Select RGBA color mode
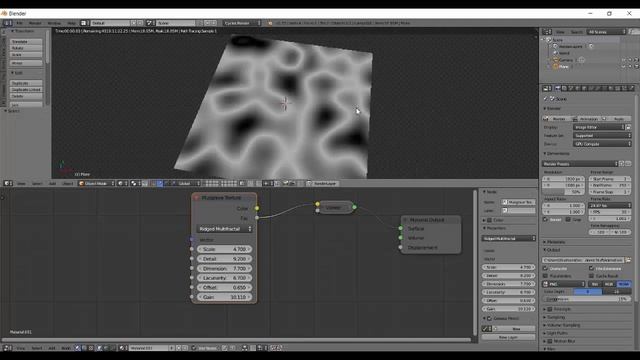This screenshot has height=360, width=640. pos(624,284)
